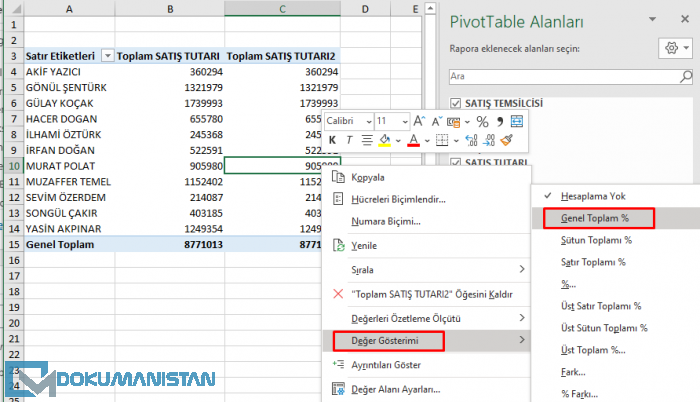Open the gear tools menu in PivotTable pane
Screen dimensions: 700x402
pos(675,48)
